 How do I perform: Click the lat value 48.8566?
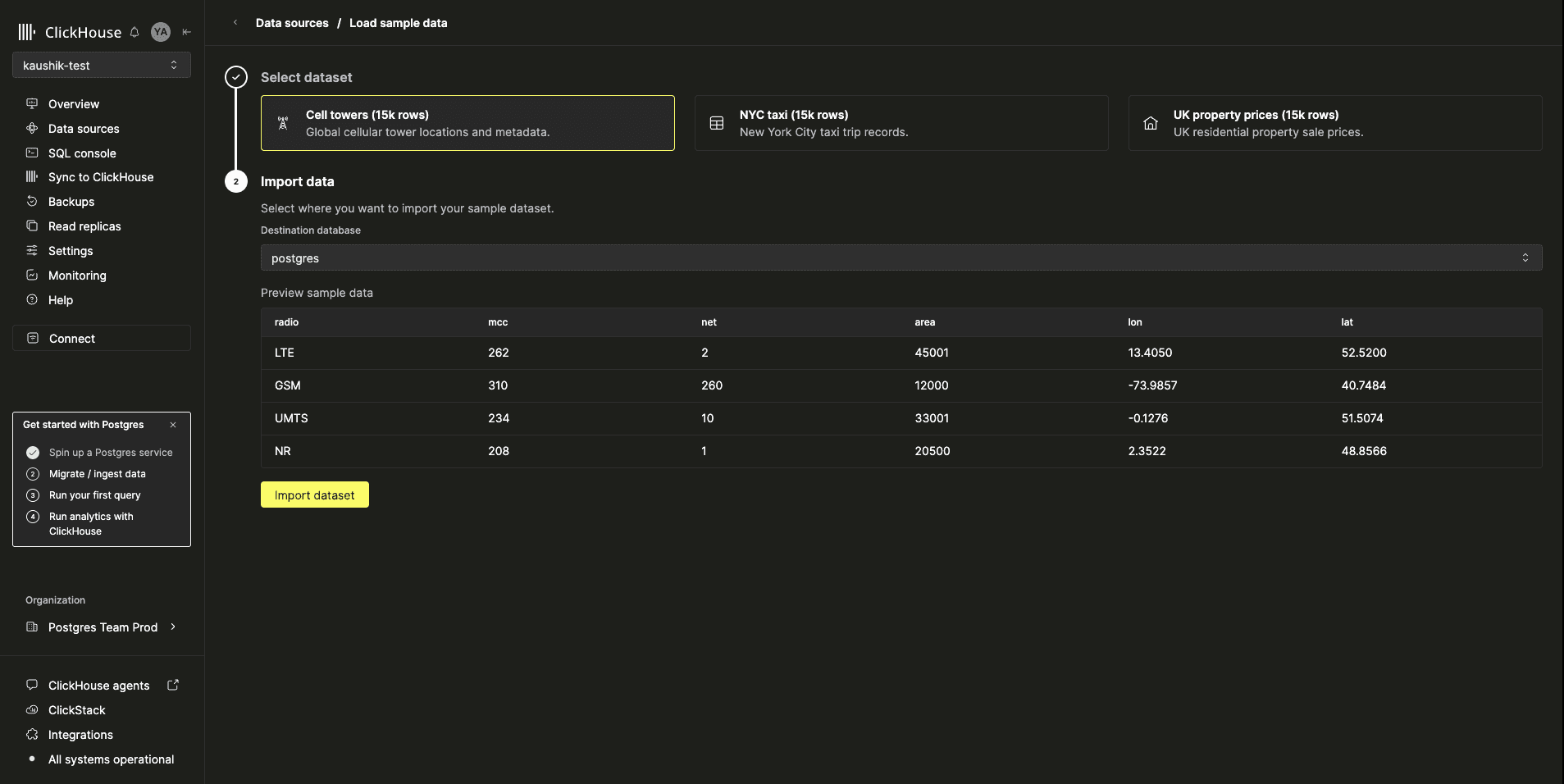tap(1364, 451)
